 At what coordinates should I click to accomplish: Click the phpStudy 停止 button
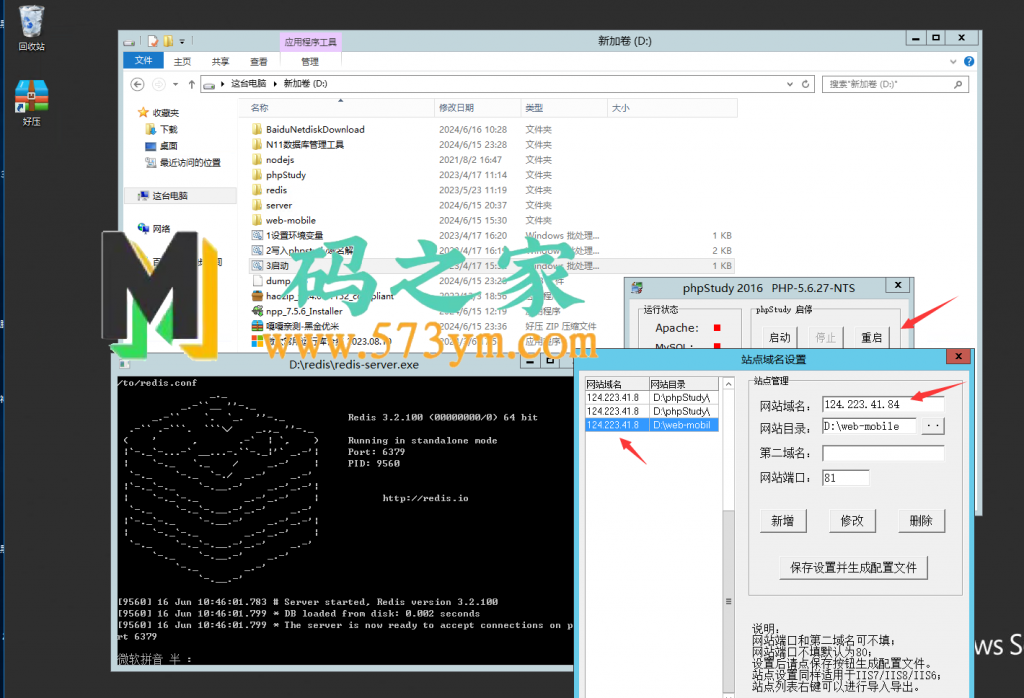tap(825, 337)
